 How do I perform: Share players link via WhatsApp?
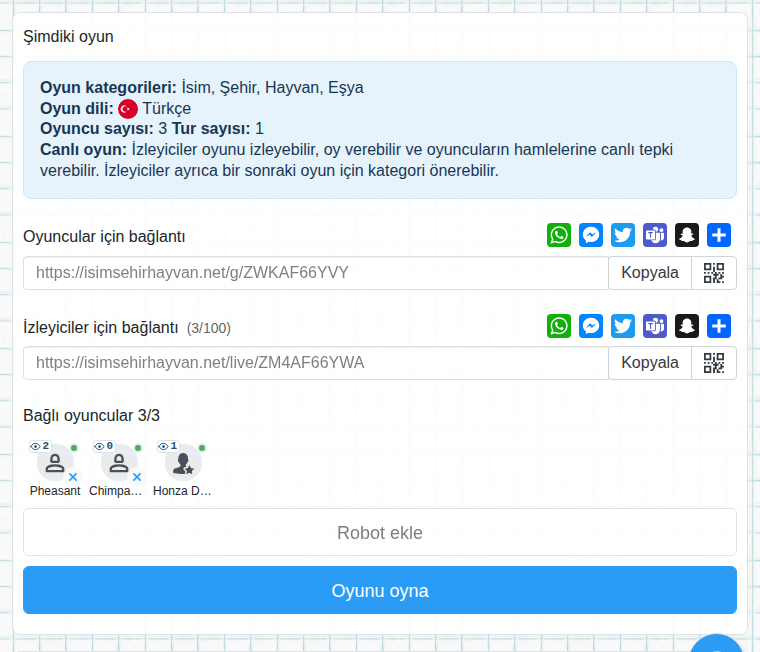click(x=559, y=235)
